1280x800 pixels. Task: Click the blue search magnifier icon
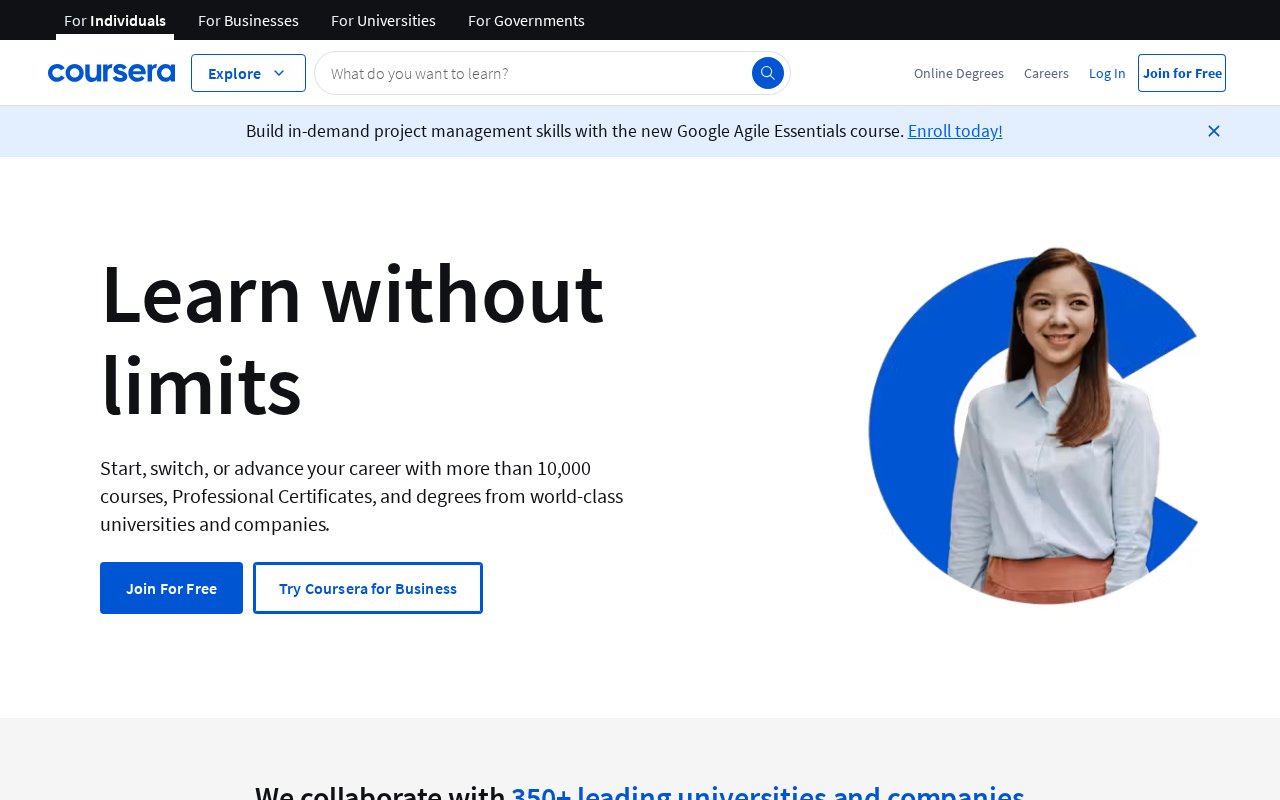[768, 73]
